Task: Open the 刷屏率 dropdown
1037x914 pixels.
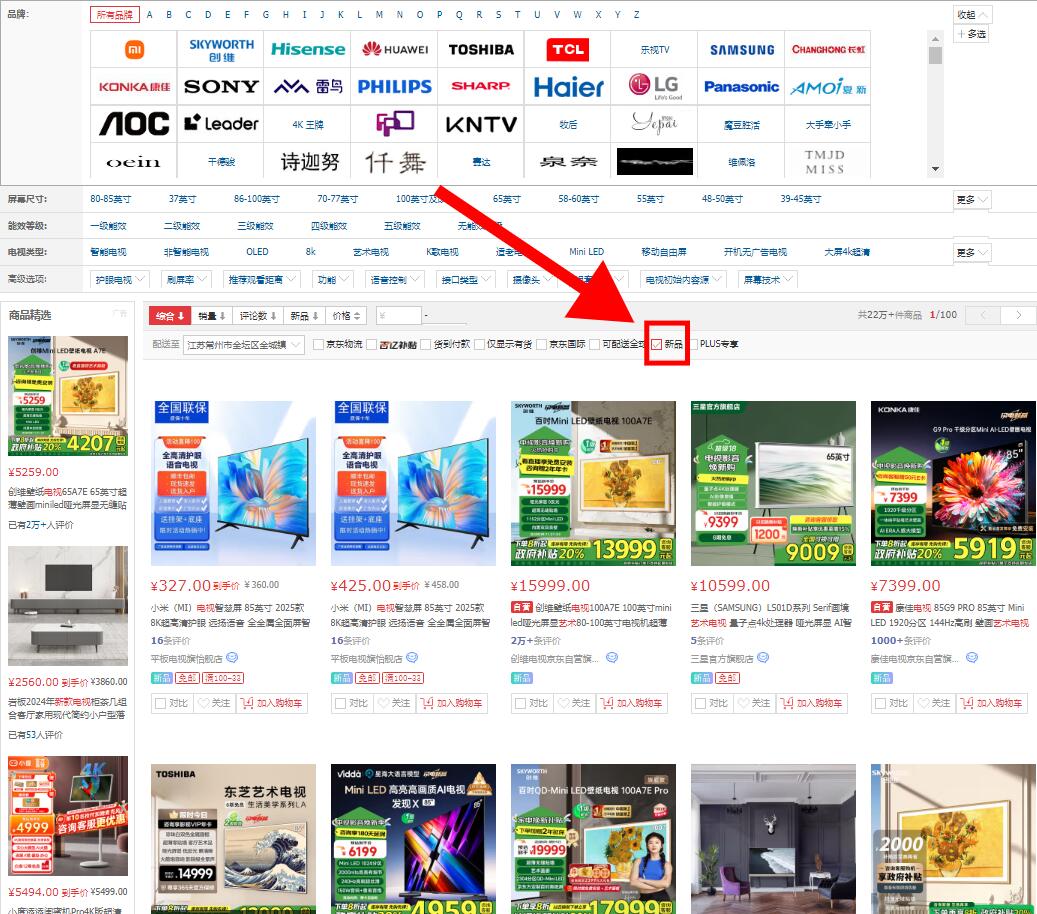Action: pos(187,280)
